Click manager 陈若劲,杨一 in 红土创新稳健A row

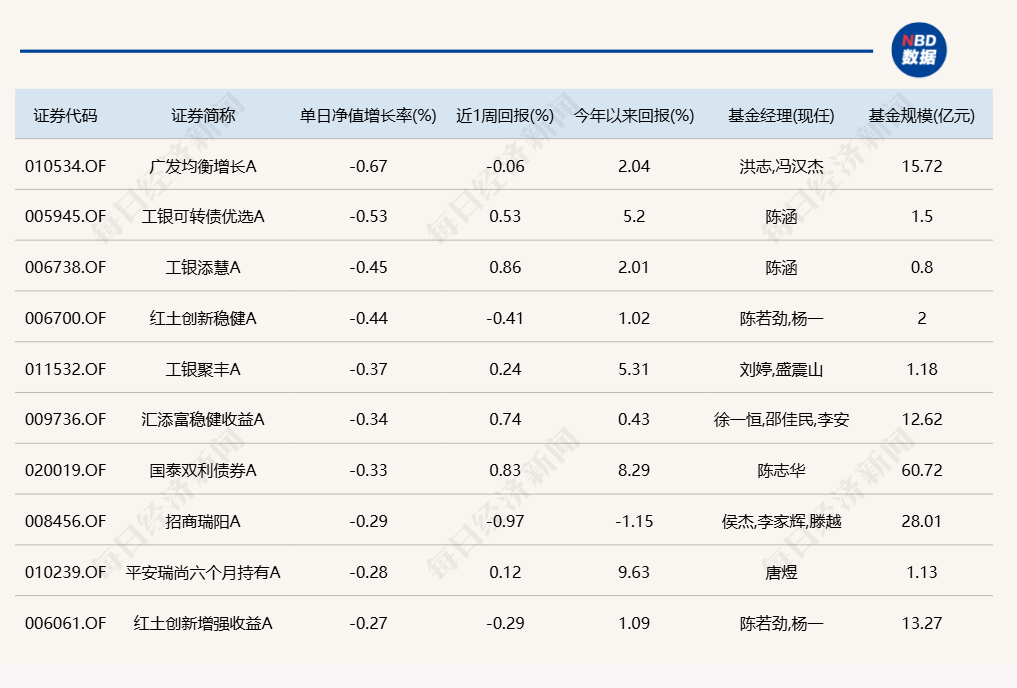pos(781,318)
